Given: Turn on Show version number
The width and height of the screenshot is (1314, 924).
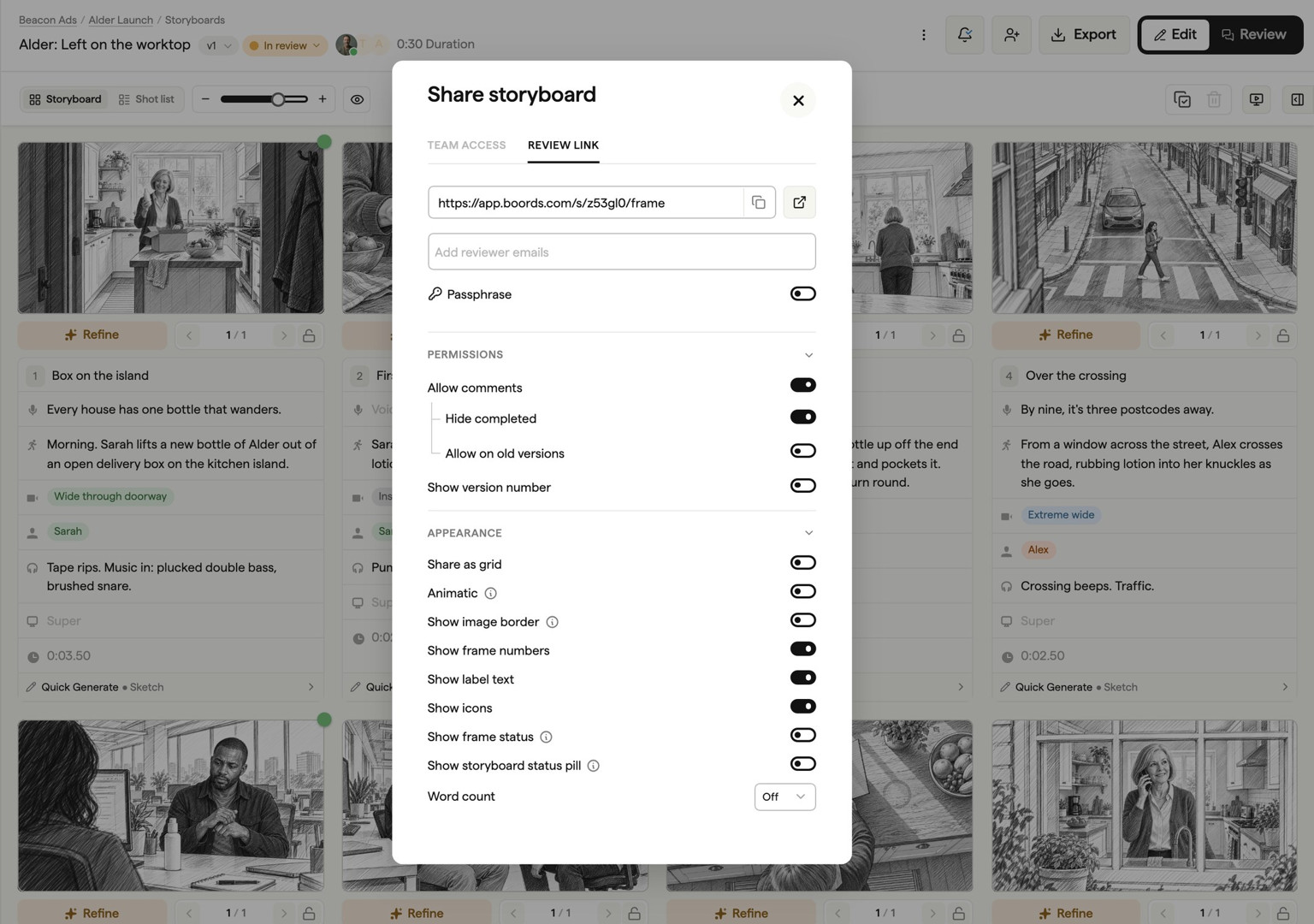Looking at the screenshot, I should (x=802, y=486).
